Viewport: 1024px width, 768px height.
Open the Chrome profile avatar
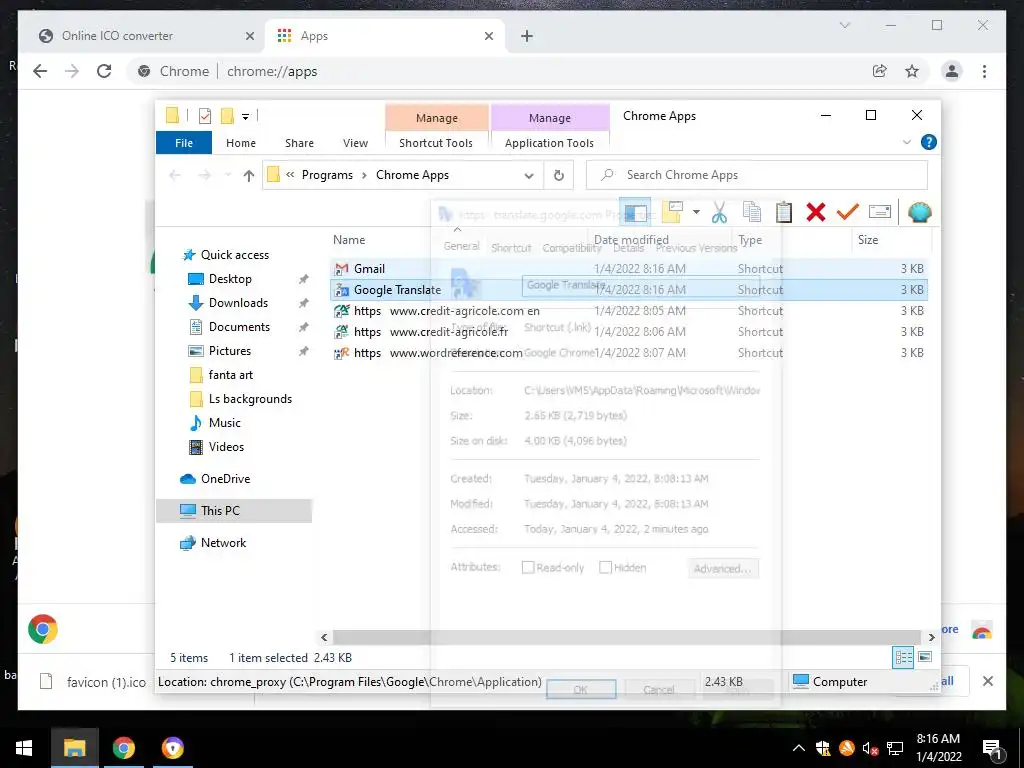[952, 71]
